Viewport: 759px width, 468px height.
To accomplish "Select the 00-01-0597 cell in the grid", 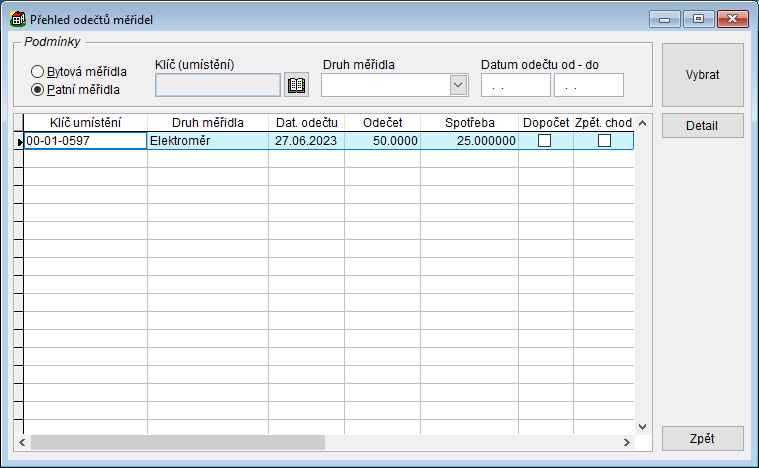I will click(85, 141).
